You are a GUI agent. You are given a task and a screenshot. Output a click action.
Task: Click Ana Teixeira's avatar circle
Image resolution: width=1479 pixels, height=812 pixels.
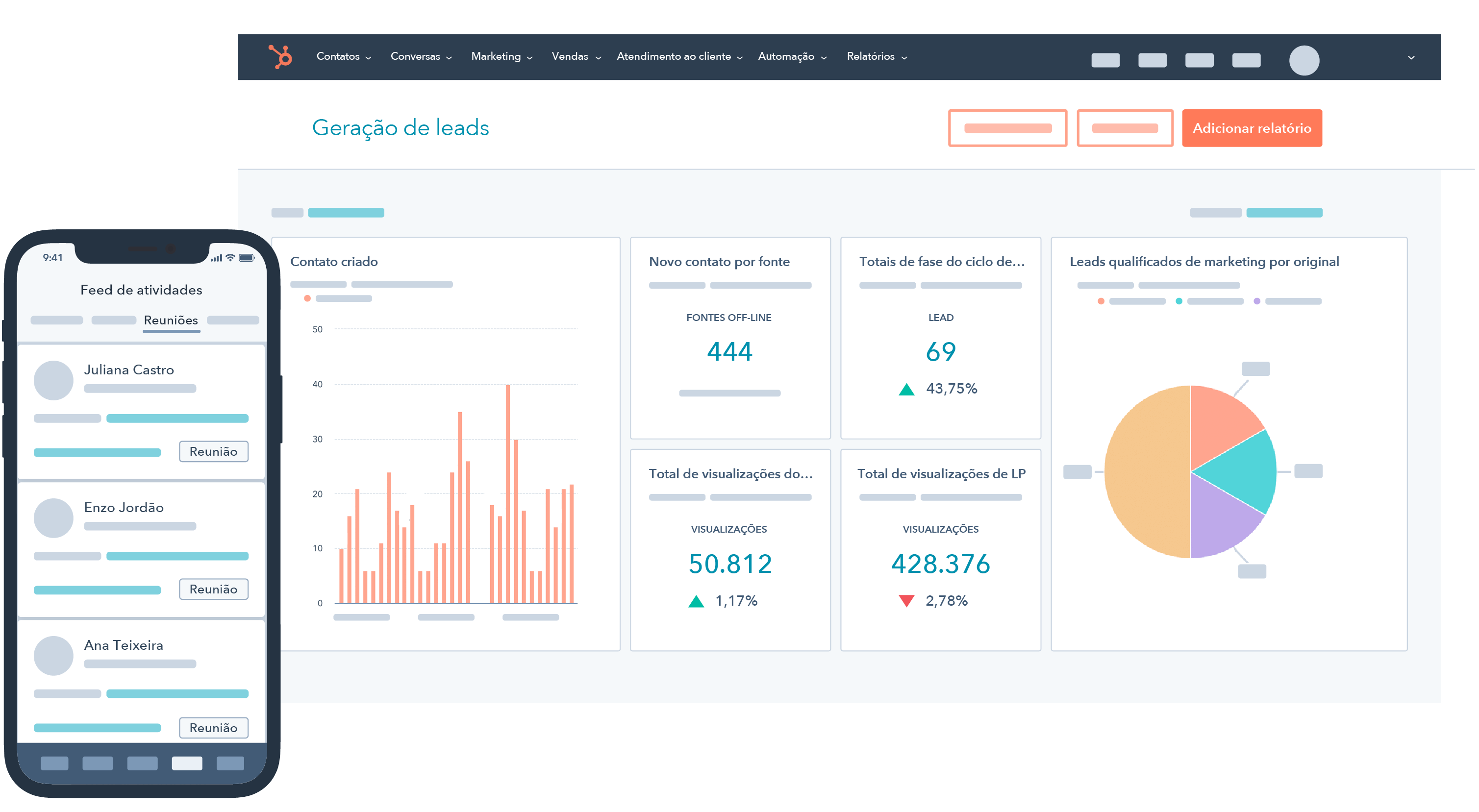[53, 655]
